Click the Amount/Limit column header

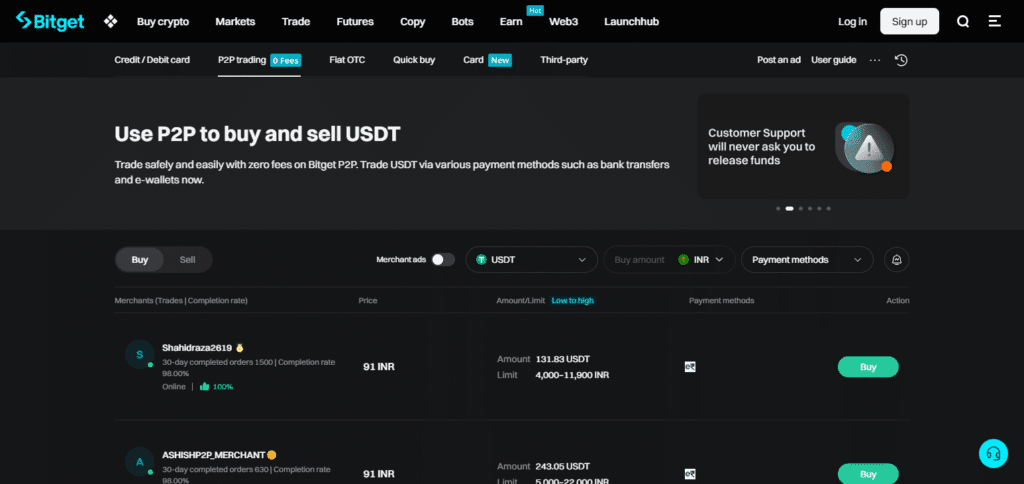point(521,300)
